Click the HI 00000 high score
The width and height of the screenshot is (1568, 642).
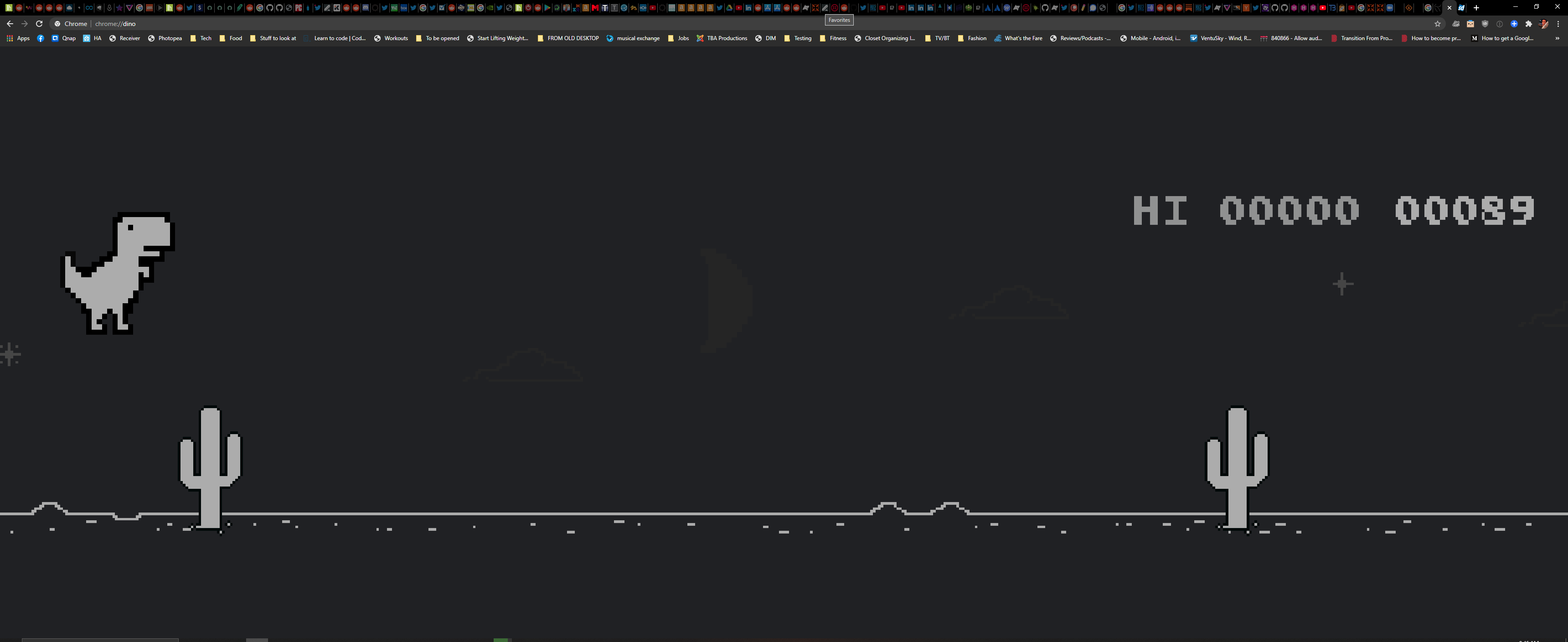[x=1245, y=210]
